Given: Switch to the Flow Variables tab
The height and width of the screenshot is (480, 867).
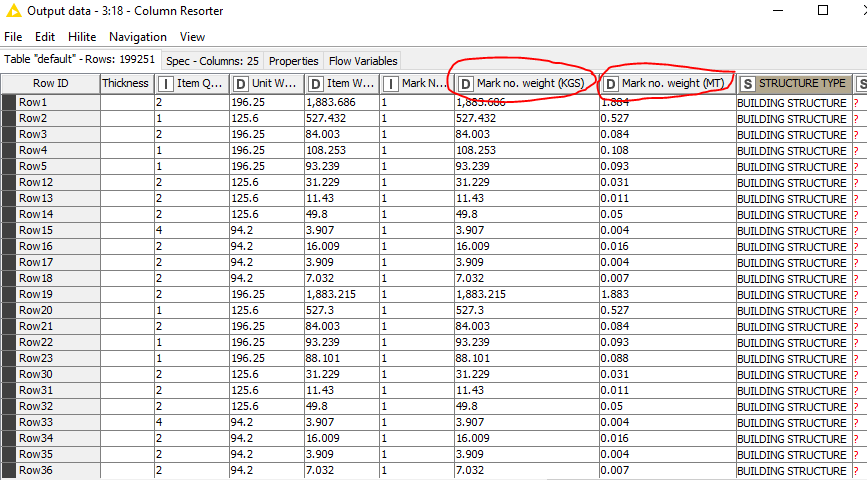Looking at the screenshot, I should point(363,61).
